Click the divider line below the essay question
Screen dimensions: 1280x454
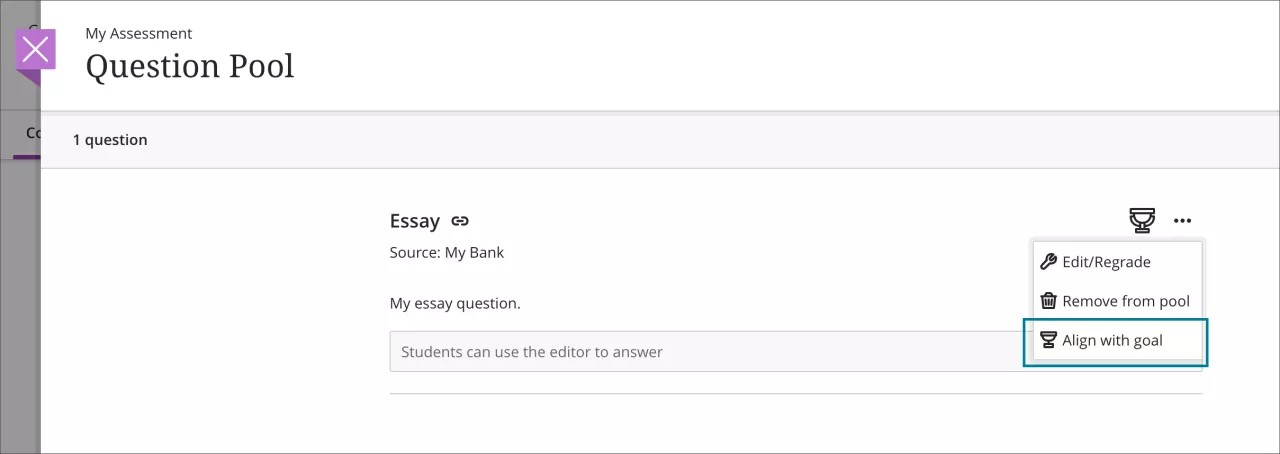pos(795,394)
